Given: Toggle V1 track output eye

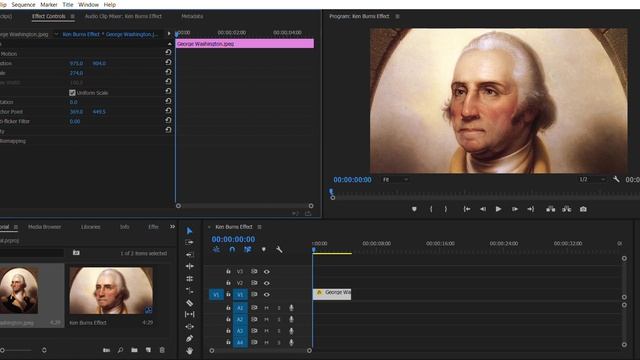Looking at the screenshot, I should pos(267,294).
